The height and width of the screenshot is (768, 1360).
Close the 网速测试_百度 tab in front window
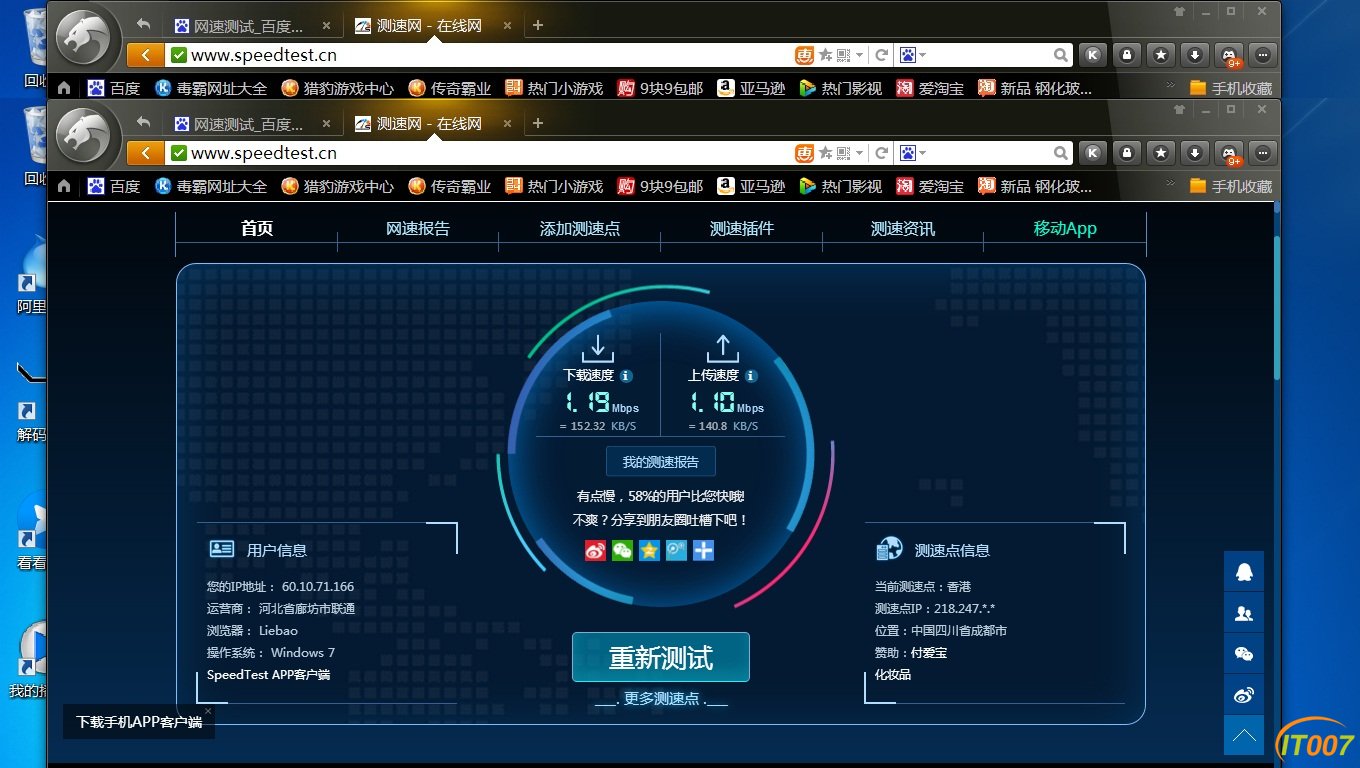click(326, 124)
